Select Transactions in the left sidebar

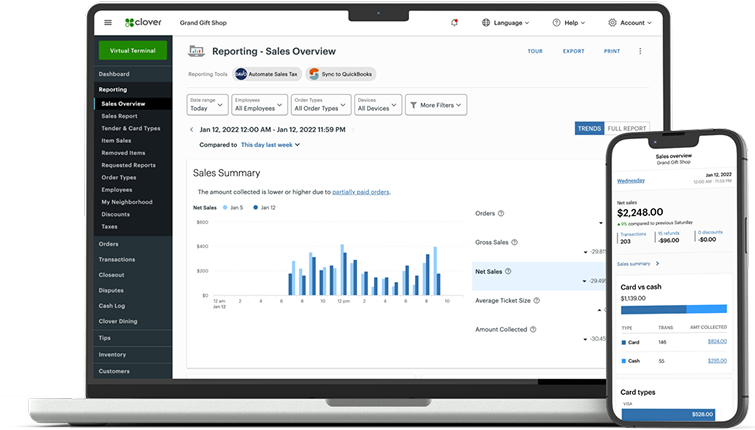point(117,259)
